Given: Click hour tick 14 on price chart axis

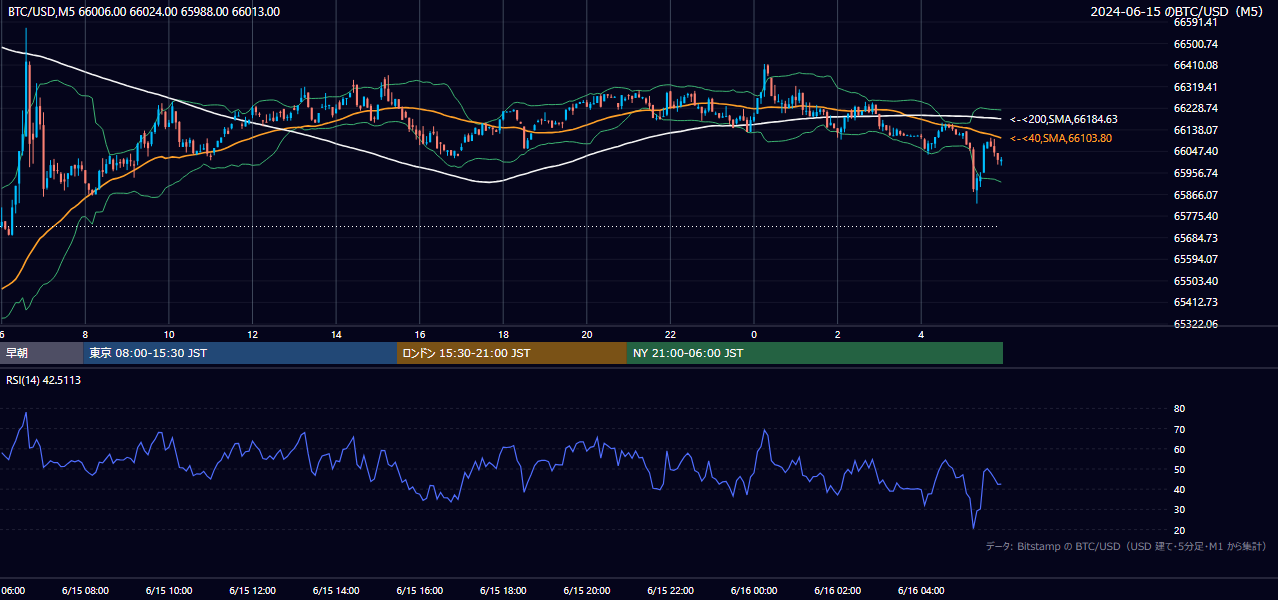Looking at the screenshot, I should click(x=336, y=334).
